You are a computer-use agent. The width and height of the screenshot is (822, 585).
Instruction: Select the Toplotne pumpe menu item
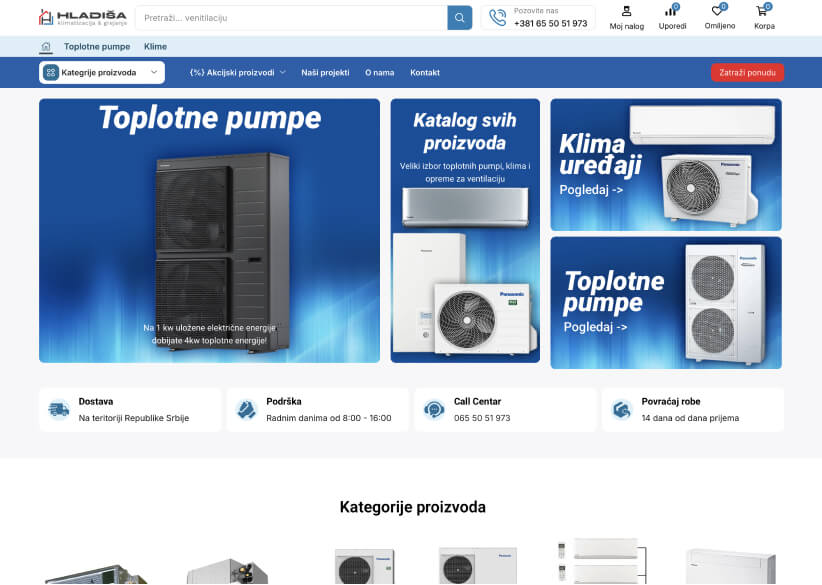(x=95, y=46)
